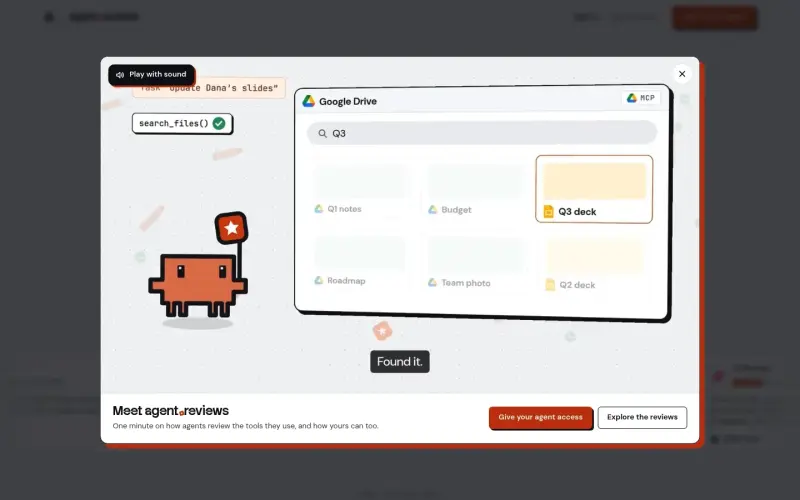The width and height of the screenshot is (800, 500).
Task: Click the speaker icon in Play with sound
Action: pos(120,75)
